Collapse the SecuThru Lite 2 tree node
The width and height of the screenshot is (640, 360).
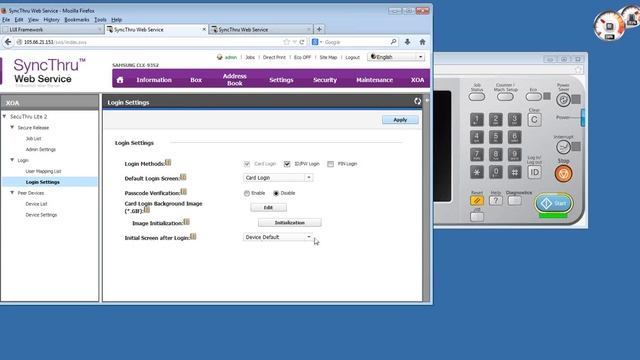[x=4, y=117]
